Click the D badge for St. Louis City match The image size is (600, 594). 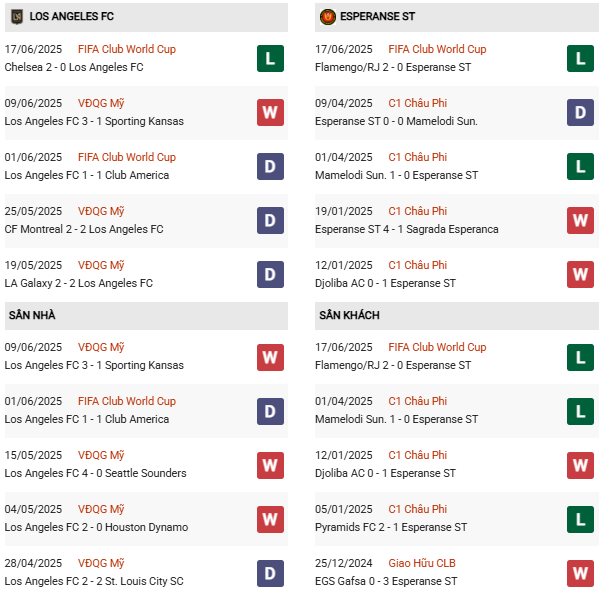[x=270, y=572]
